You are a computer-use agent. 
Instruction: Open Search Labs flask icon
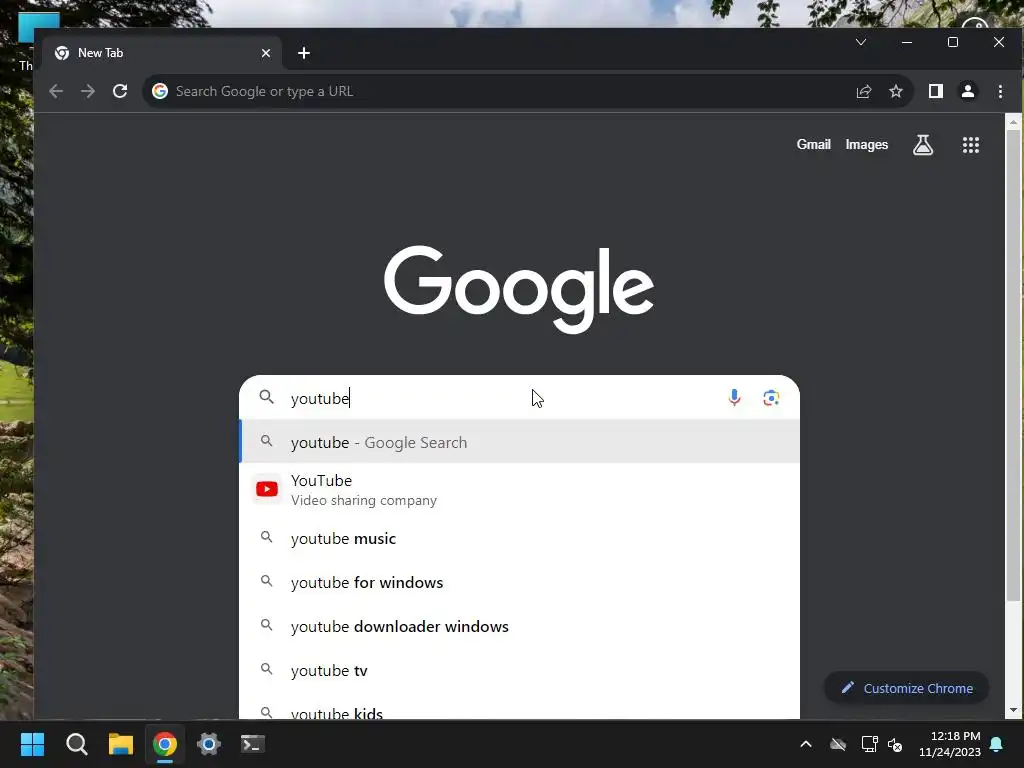point(923,145)
